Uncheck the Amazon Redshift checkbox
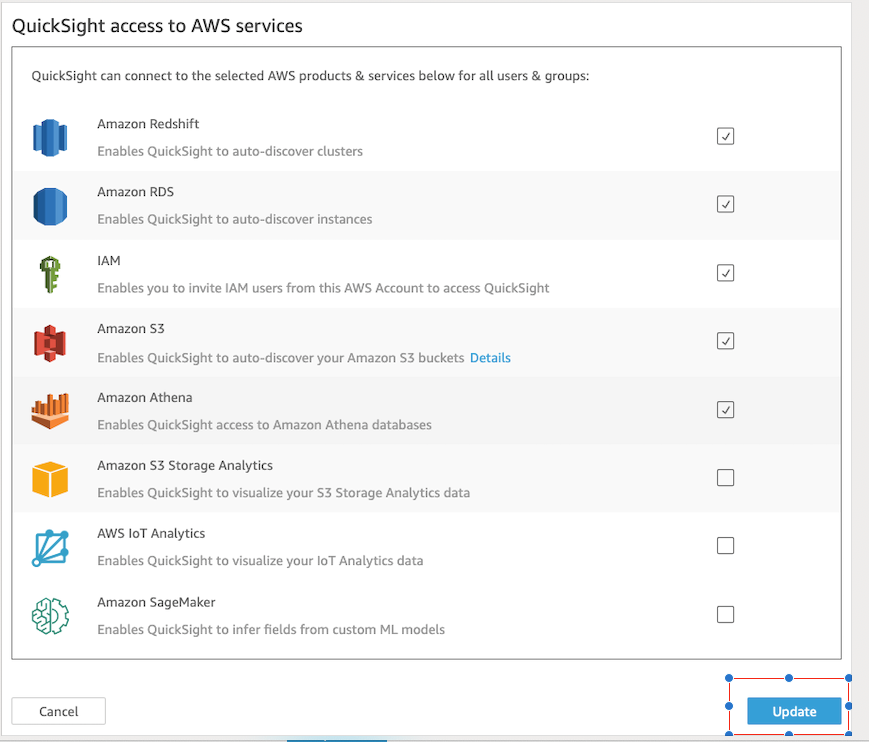The image size is (869, 742). click(x=726, y=136)
